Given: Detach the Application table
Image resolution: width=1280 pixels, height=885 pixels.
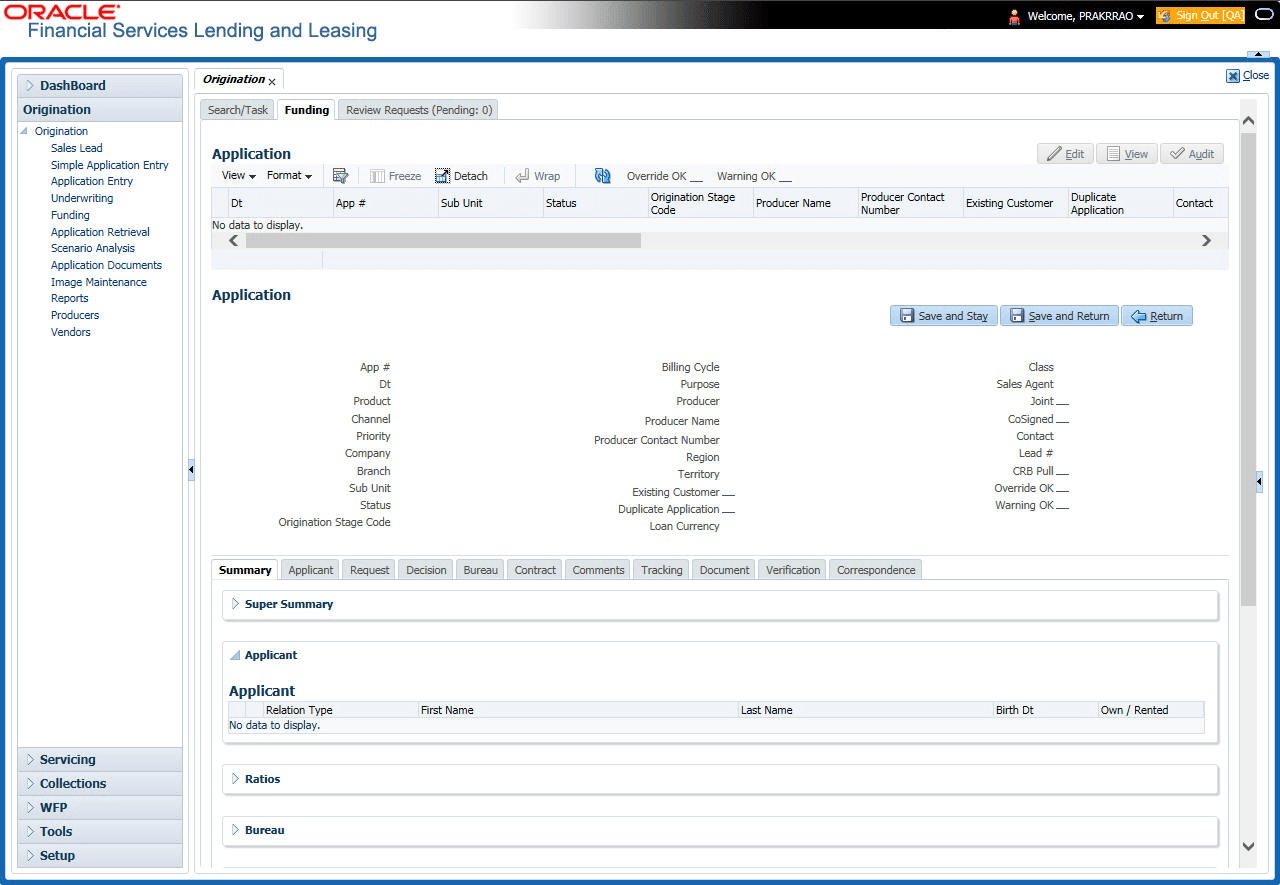Looking at the screenshot, I should click(461, 176).
